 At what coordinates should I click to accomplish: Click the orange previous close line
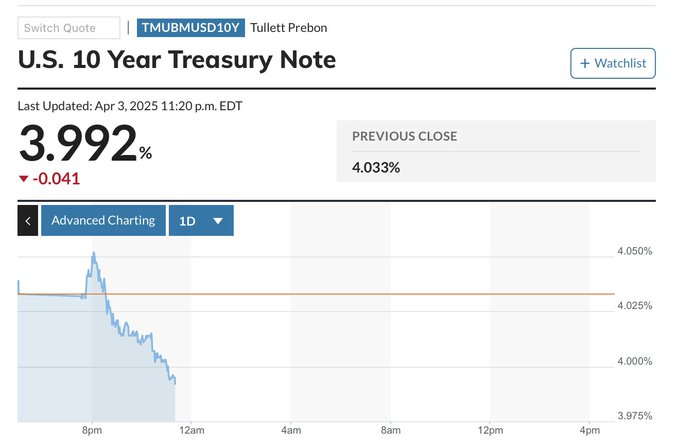pos(400,294)
